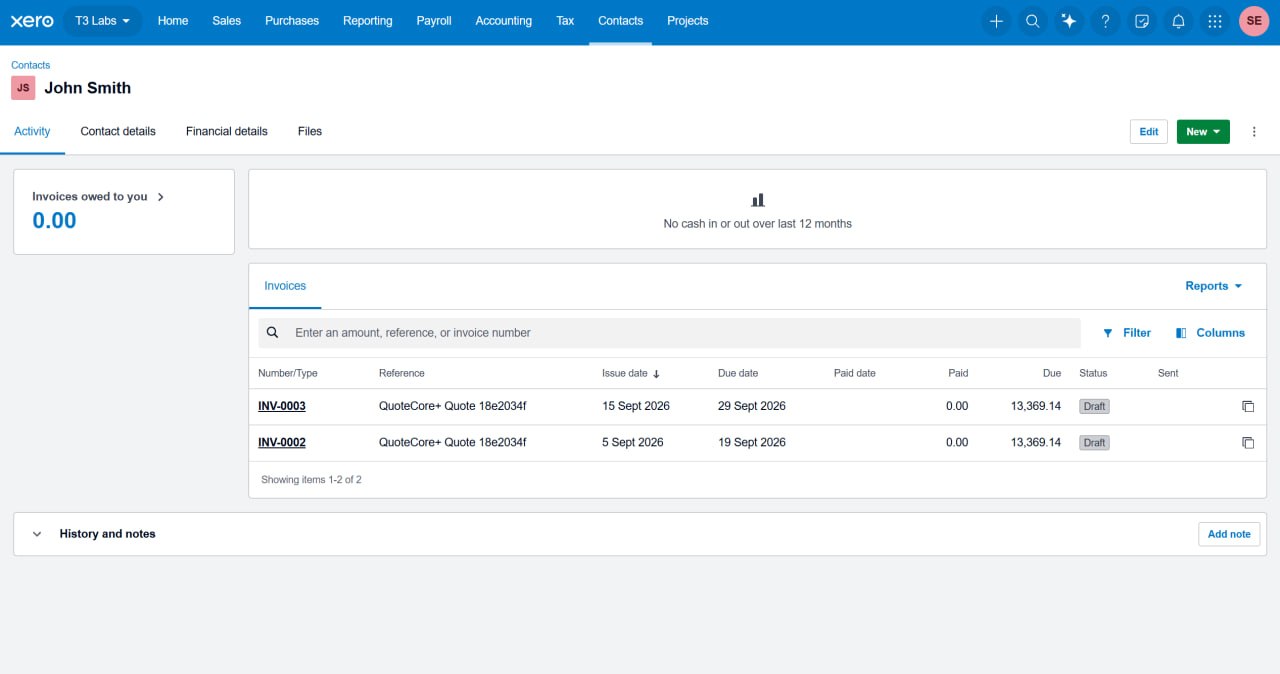Screen dimensions: 1280x674
Task: Focus the invoice search input field
Action: [x=670, y=333]
